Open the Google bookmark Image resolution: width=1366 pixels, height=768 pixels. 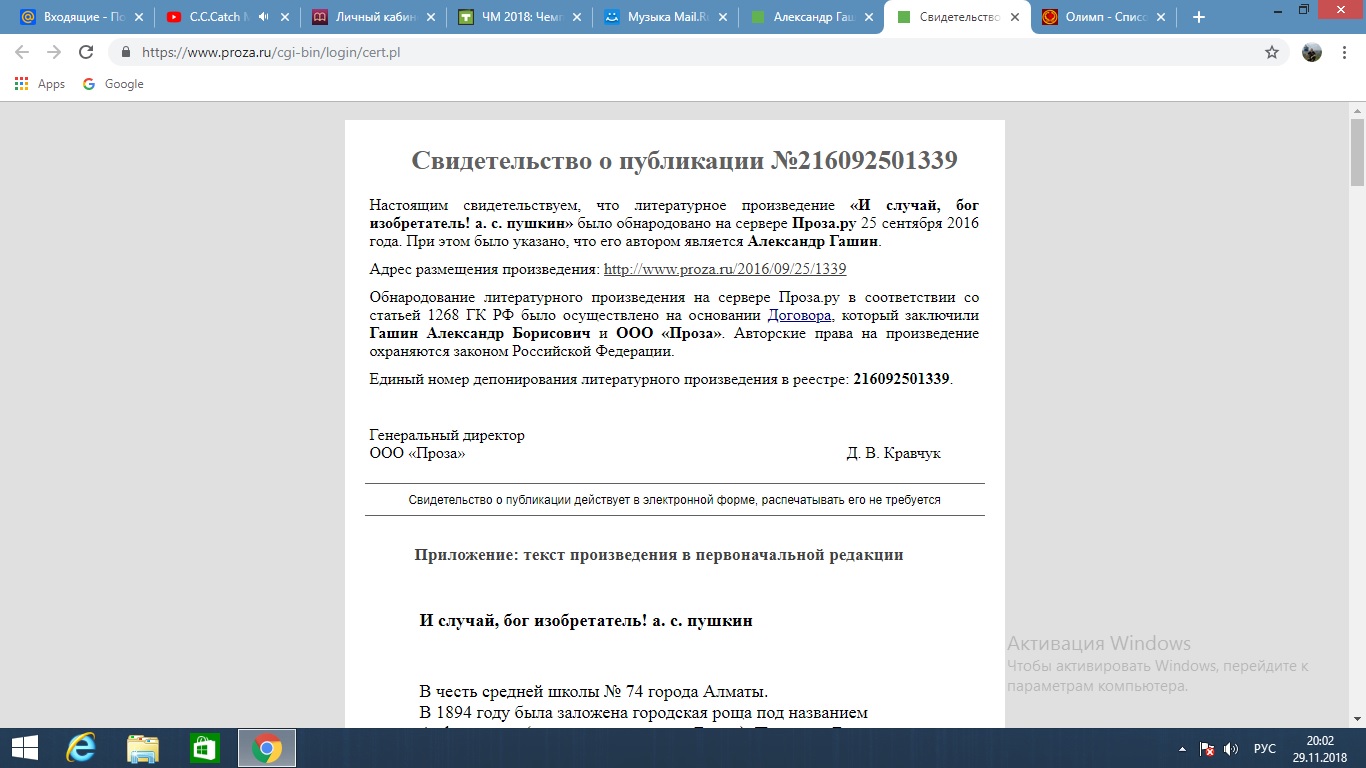113,84
